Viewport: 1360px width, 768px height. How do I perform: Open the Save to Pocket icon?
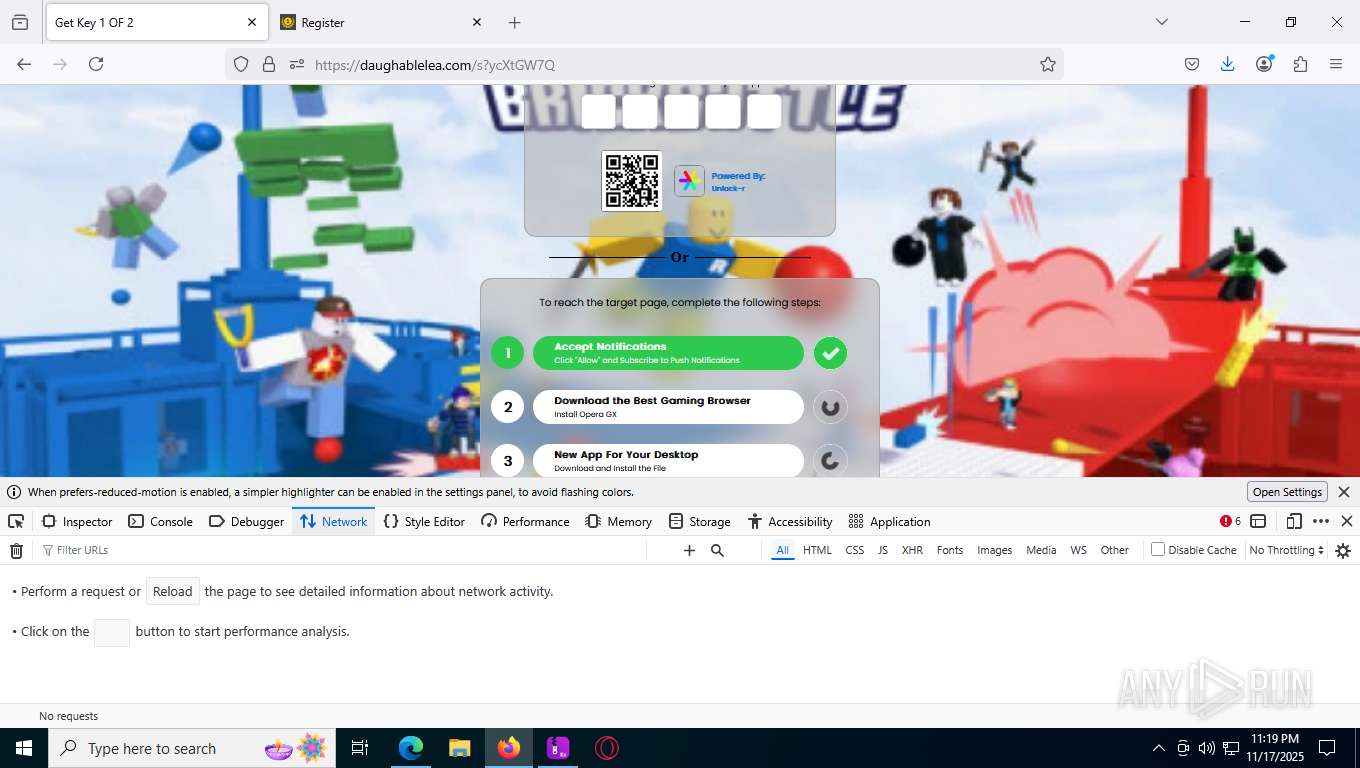(1192, 64)
